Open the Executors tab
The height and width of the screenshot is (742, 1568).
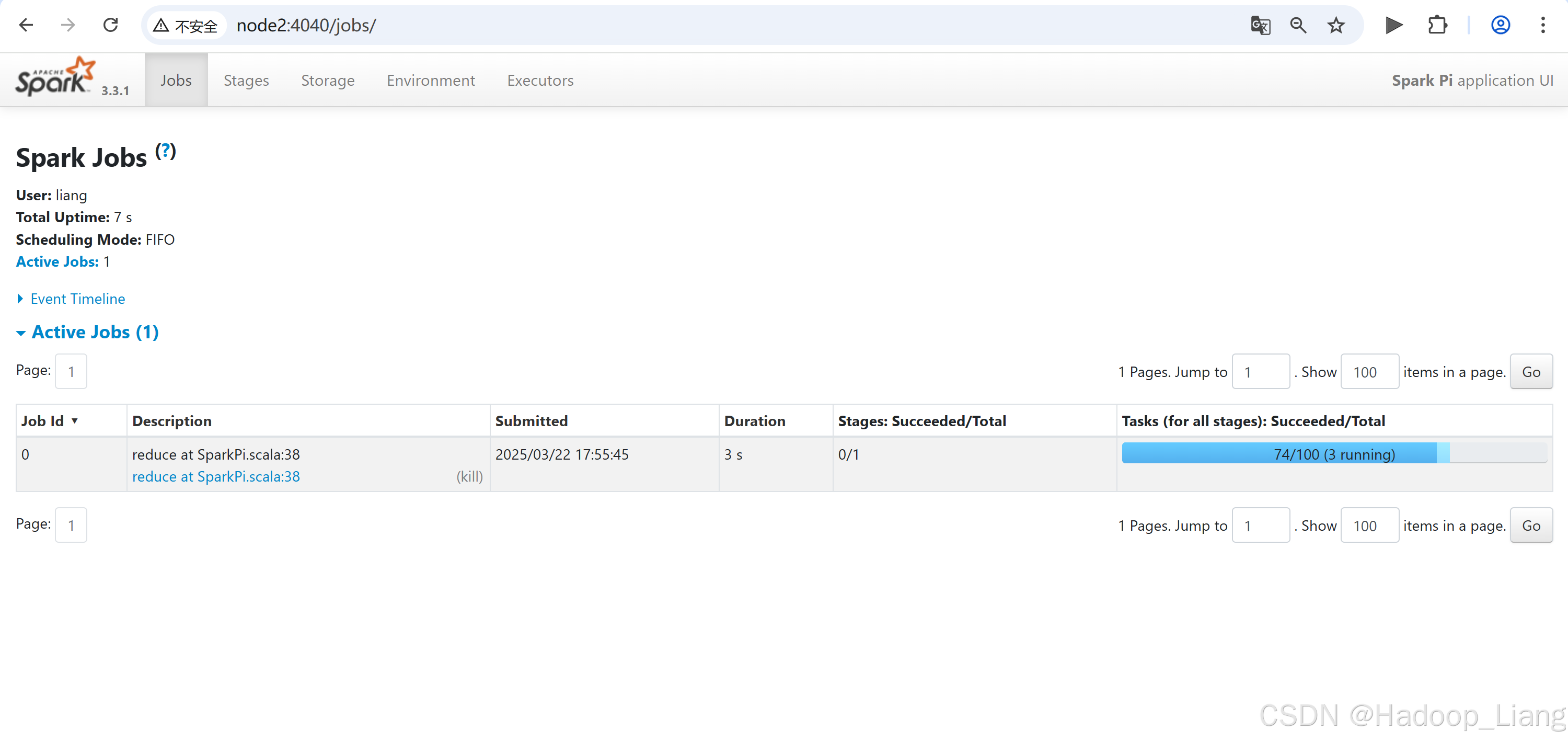[x=540, y=81]
